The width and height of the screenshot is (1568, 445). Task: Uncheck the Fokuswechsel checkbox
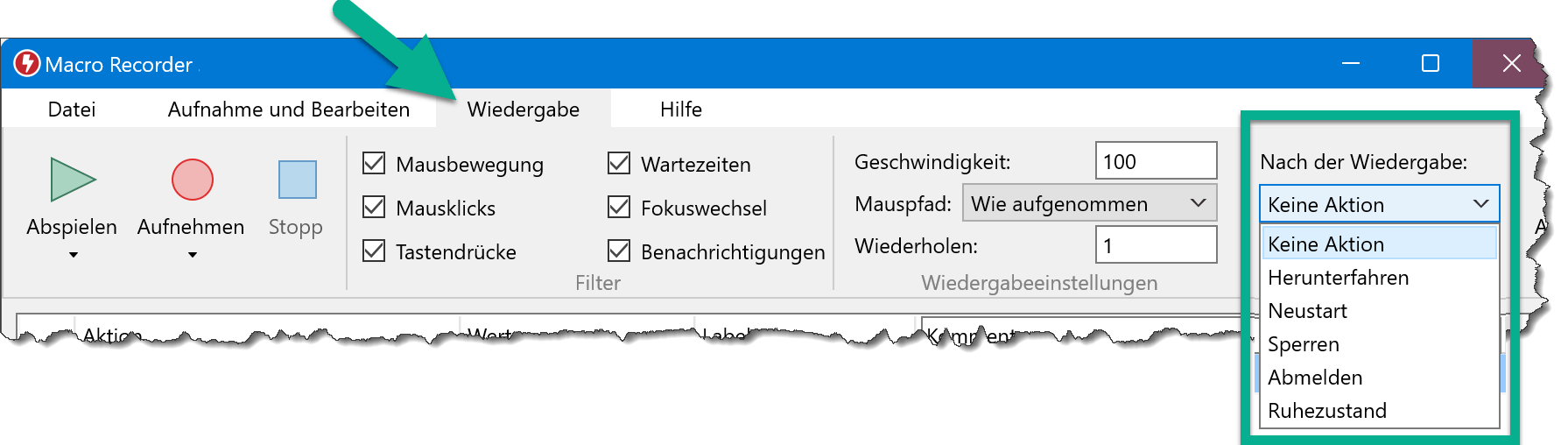pos(619,207)
